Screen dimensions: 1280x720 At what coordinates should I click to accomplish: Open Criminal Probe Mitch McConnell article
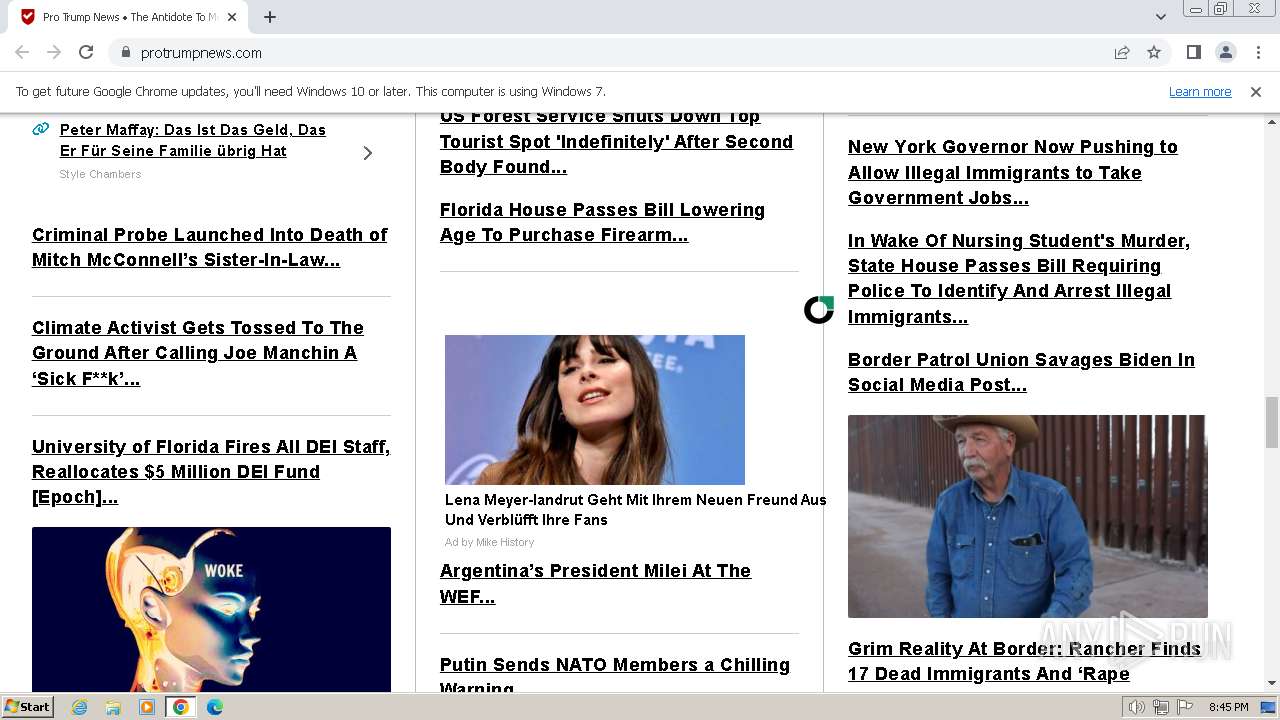[x=210, y=247]
